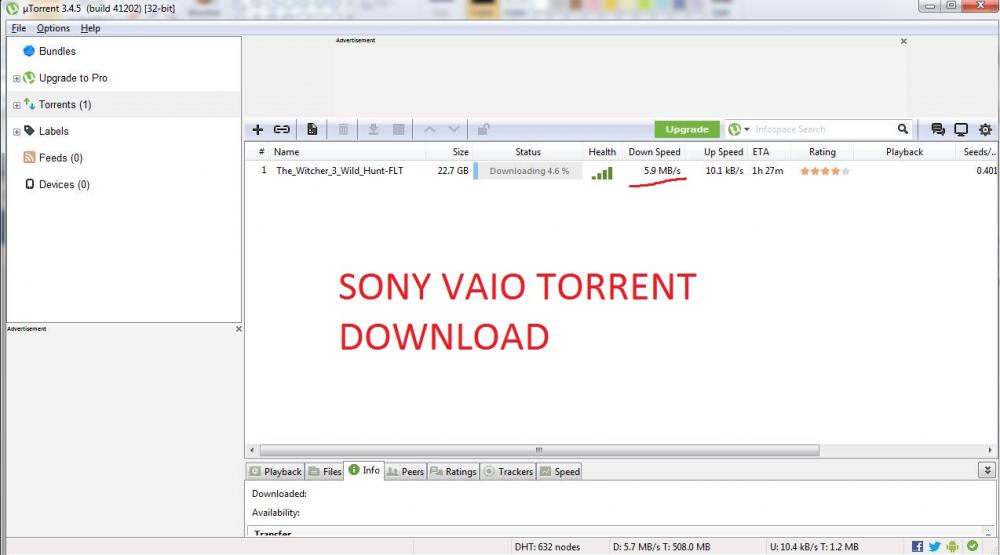Screen dimensions: 1000x555
Task: Close the top advertisement banner
Action: [903, 41]
